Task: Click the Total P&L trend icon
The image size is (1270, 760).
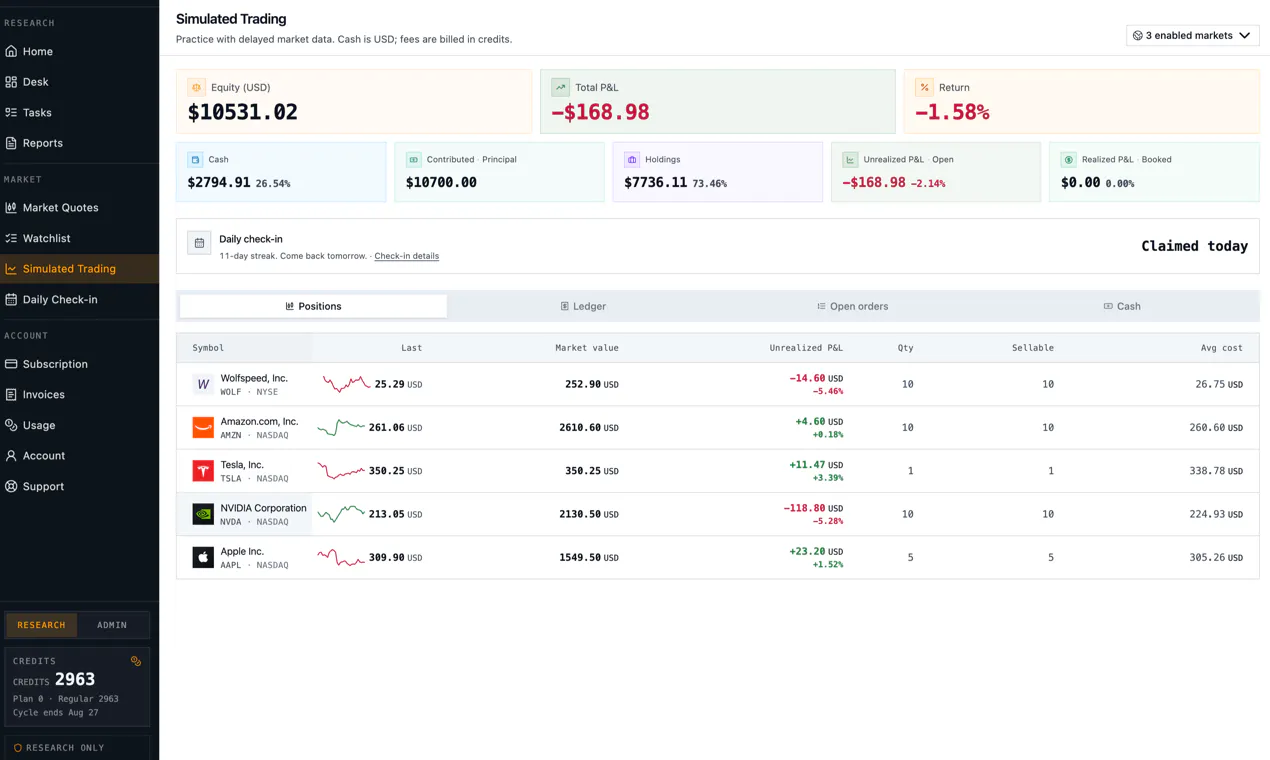Action: pyautogui.click(x=560, y=87)
